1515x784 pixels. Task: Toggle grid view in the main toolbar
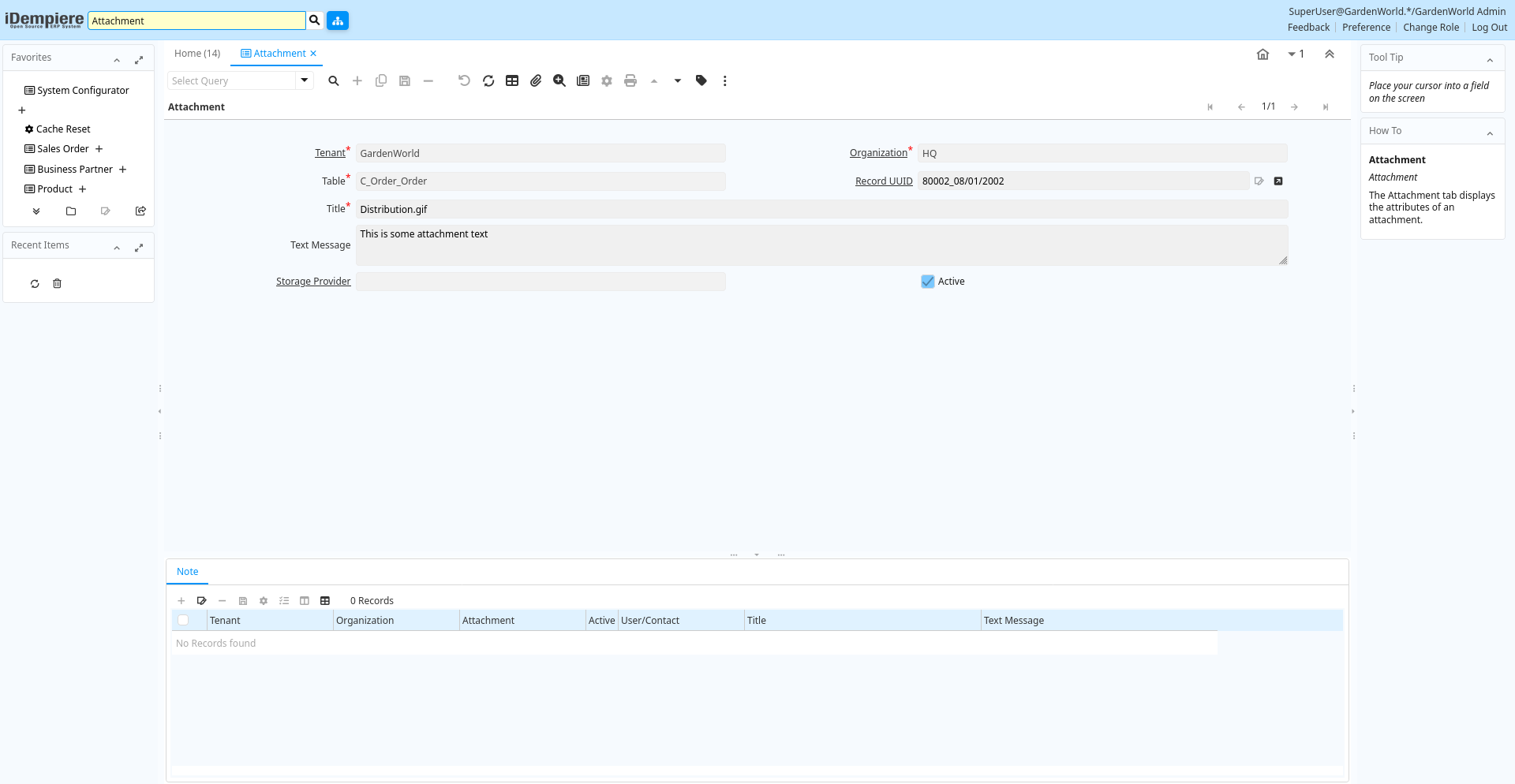[x=512, y=80]
